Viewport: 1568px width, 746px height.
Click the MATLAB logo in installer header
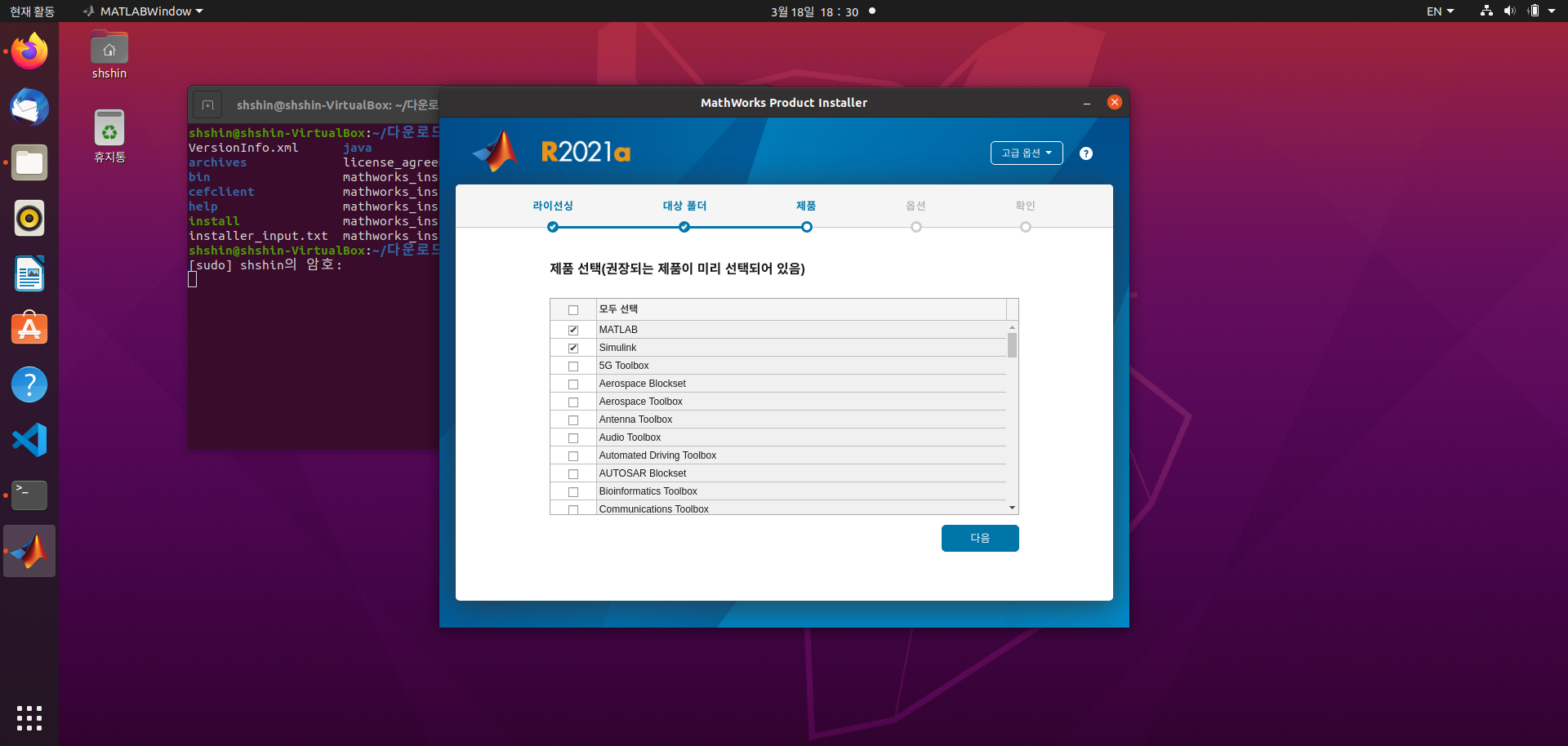(496, 152)
